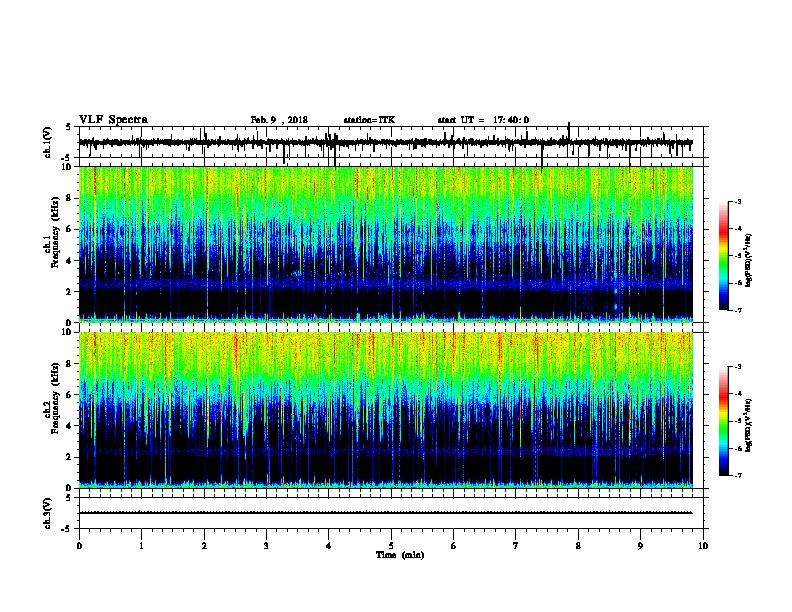The image size is (792, 612).
Task: Click the log(PSD) unit label beside ch.2 colorbar
Action: pos(748,426)
